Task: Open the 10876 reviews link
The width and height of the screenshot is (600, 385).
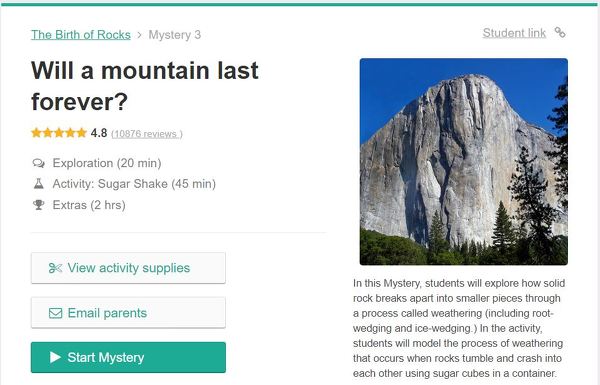Action: click(147, 134)
